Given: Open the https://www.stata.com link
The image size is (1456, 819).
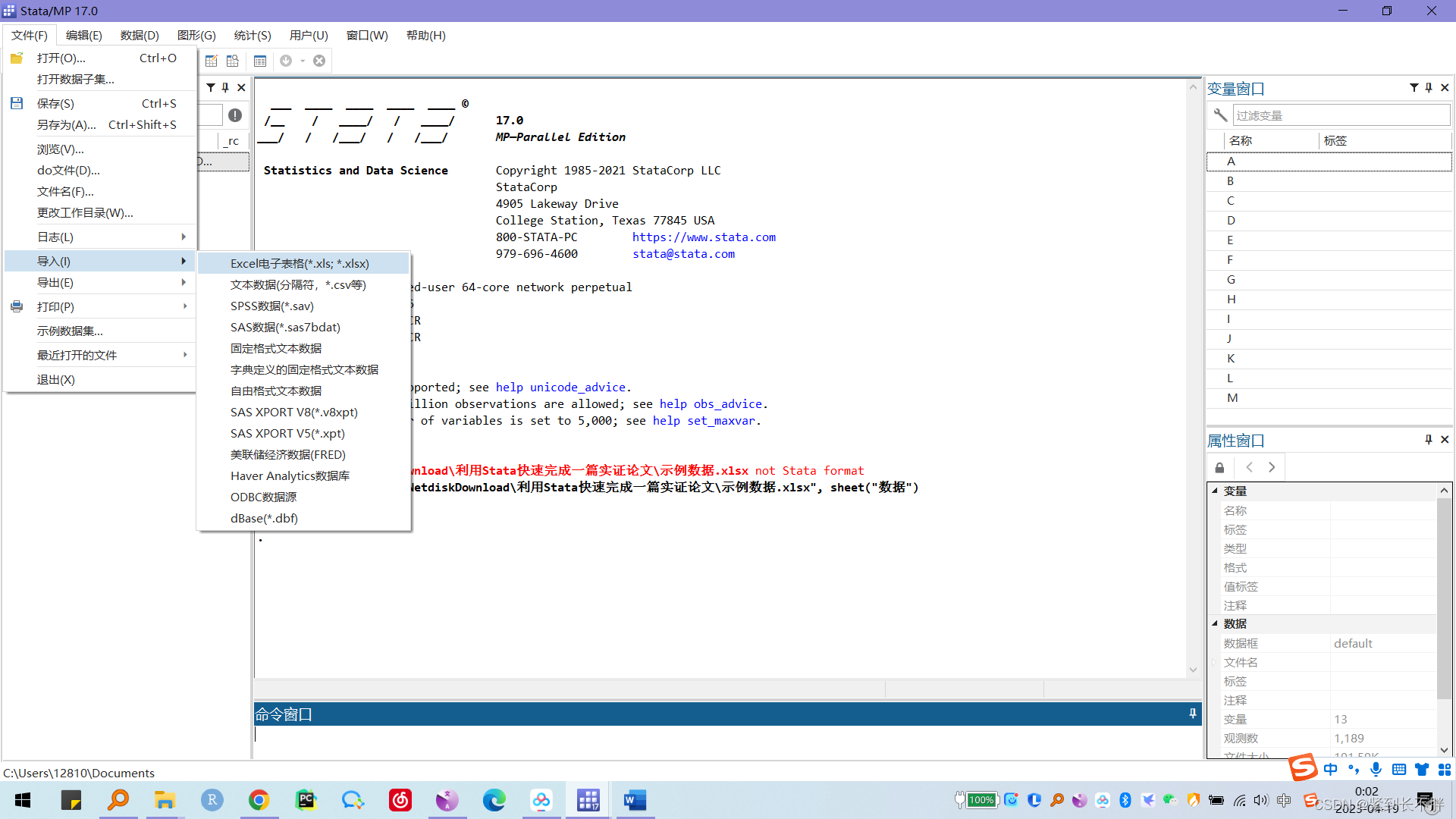Looking at the screenshot, I should 704,237.
